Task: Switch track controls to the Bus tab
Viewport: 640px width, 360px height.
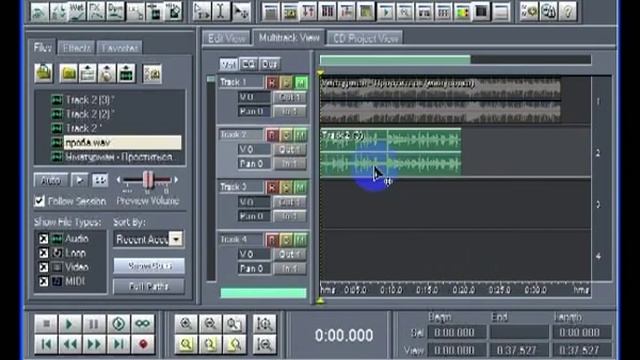Action: [269, 64]
